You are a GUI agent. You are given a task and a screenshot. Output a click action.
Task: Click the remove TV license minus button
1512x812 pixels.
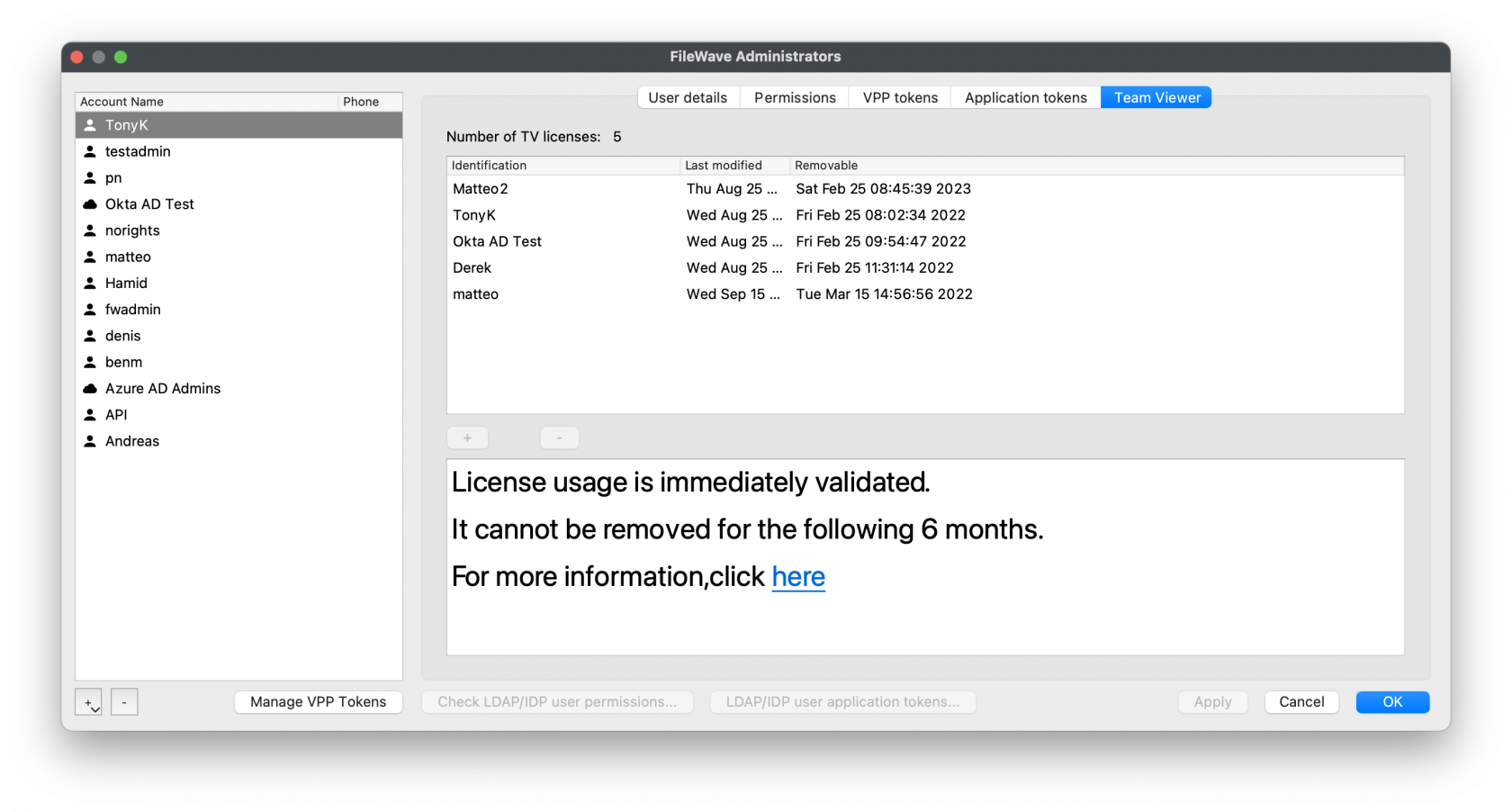pyautogui.click(x=559, y=438)
